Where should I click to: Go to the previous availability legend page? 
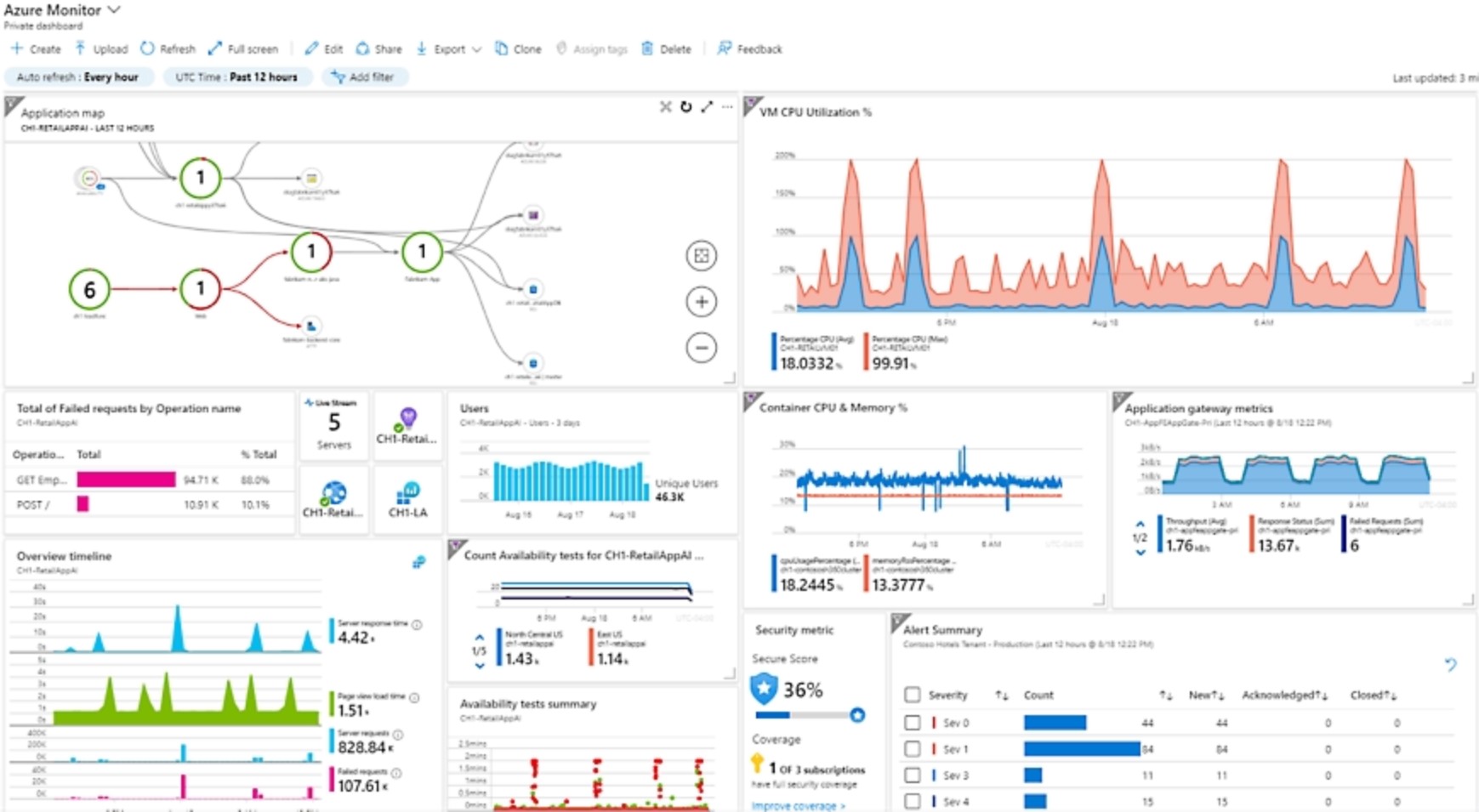[x=480, y=637]
